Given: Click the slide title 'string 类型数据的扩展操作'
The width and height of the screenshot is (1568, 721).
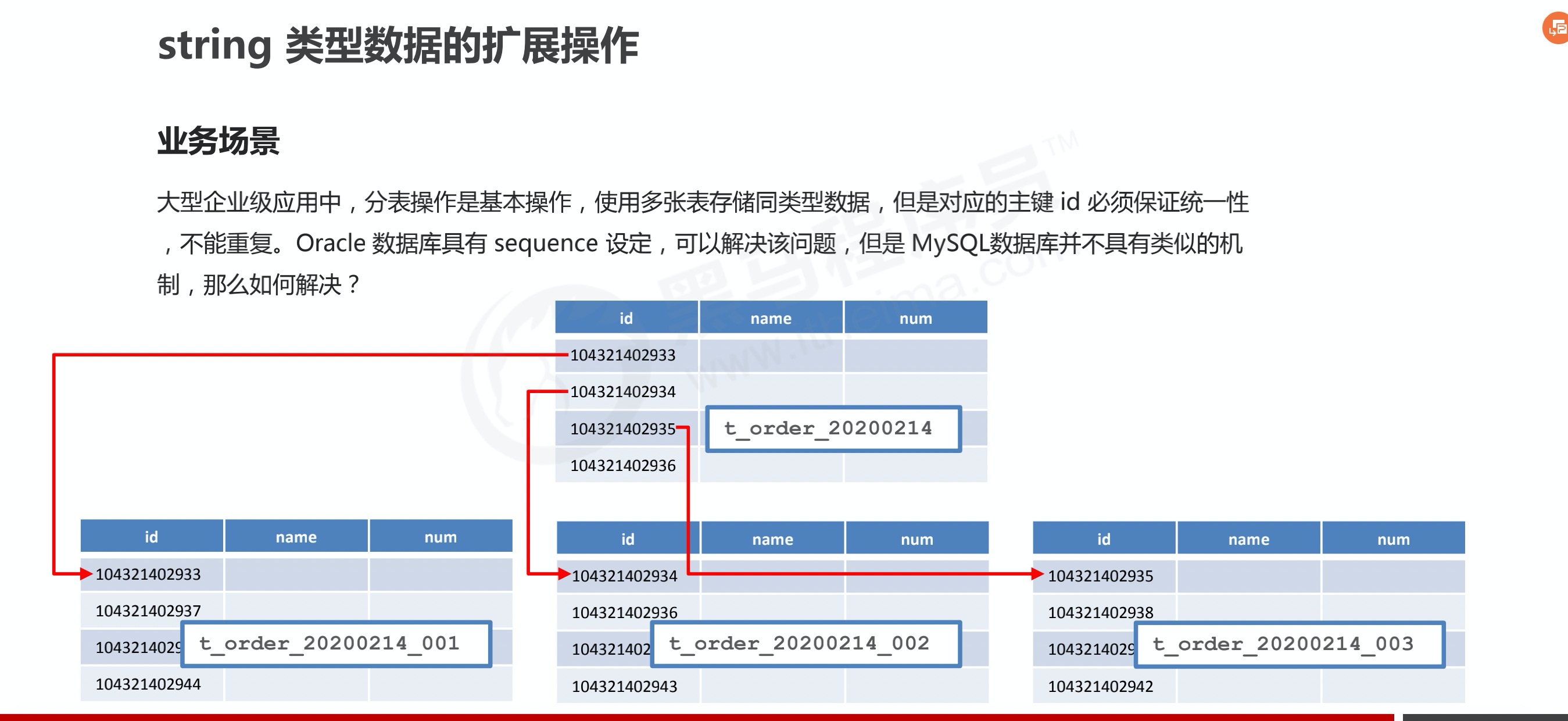Looking at the screenshot, I should (398, 46).
